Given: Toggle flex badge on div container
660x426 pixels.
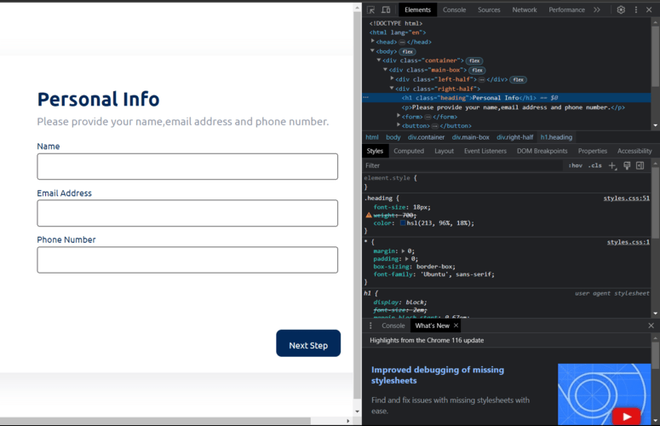Looking at the screenshot, I should tap(474, 61).
